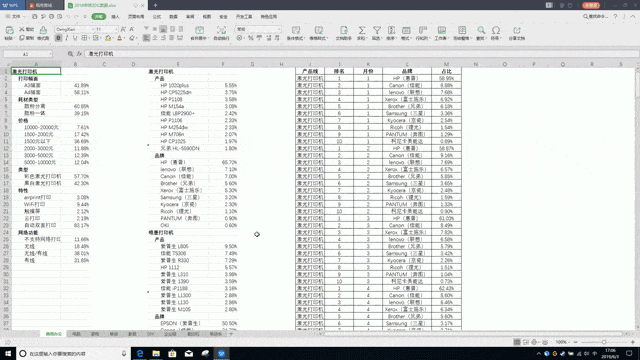
Task: Click the Wrap Text (自动换行) icon
Action: click(221, 30)
